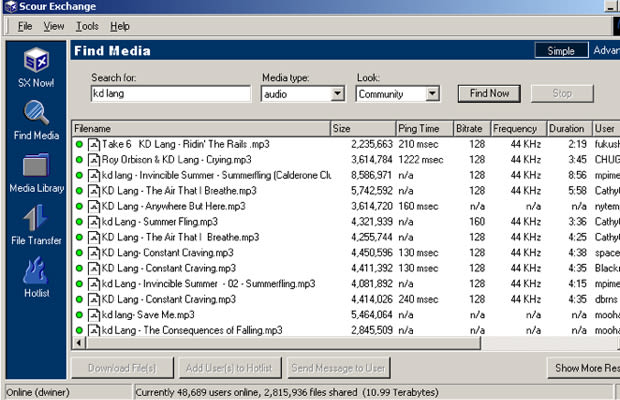Click green dot for Consequences of Falling row
620x400 pixels.
pyautogui.click(x=79, y=330)
